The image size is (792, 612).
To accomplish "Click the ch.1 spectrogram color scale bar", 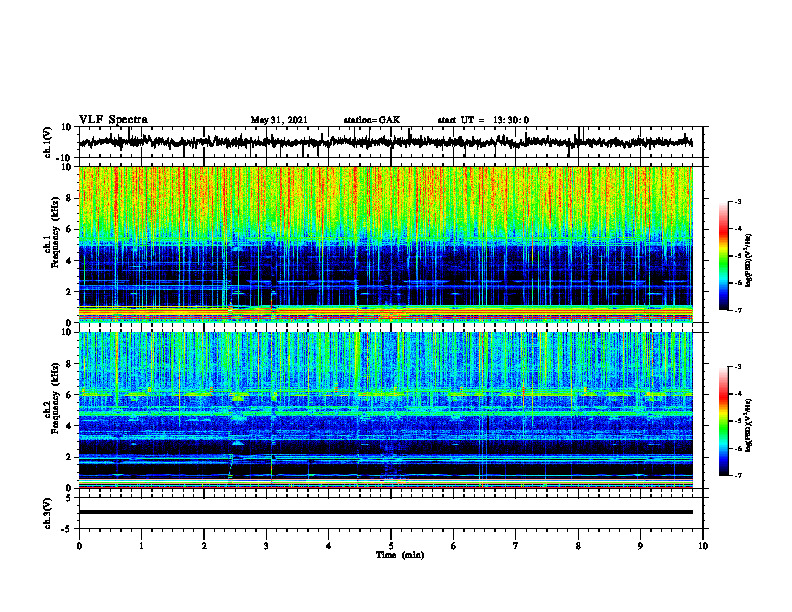I will pyautogui.click(x=723, y=256).
